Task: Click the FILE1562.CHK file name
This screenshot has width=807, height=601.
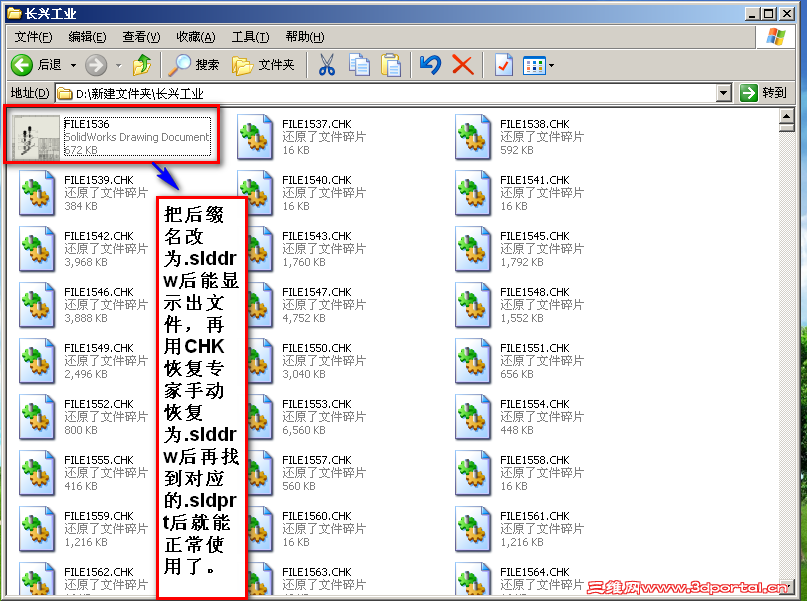Action: pos(99,572)
